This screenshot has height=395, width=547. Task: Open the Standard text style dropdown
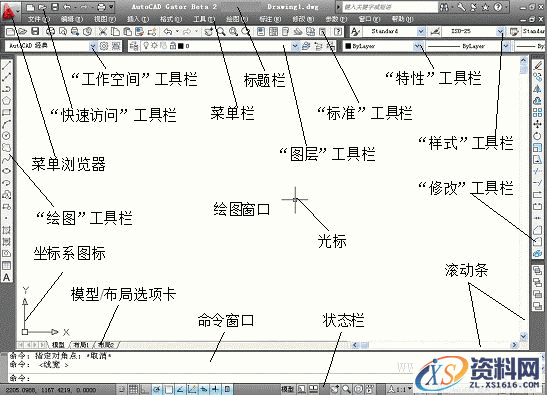[x=421, y=32]
